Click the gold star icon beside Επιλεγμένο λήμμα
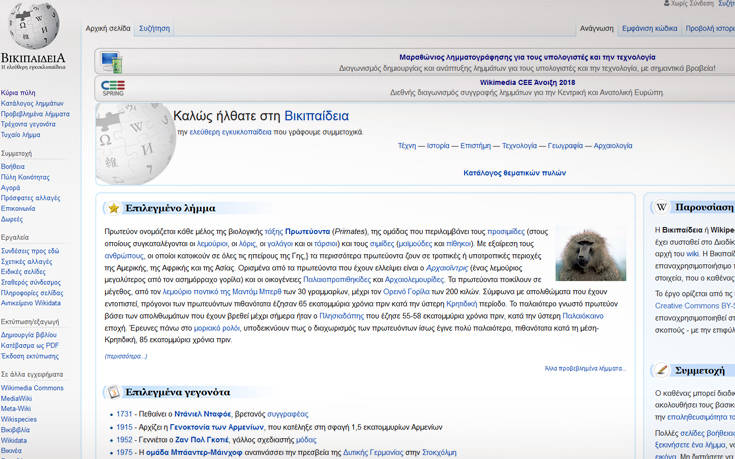The image size is (735, 459). coord(113,208)
